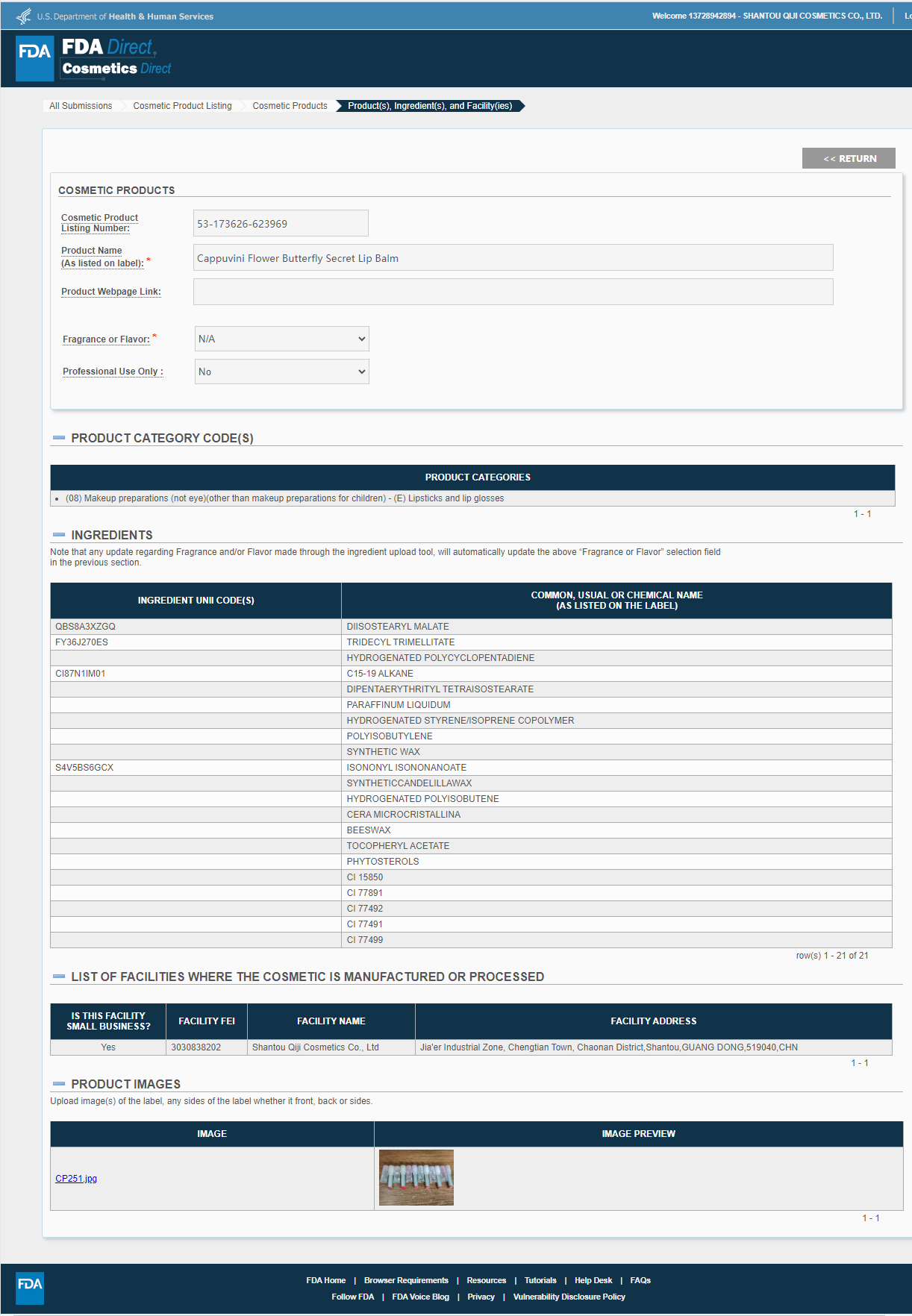Screen dimensions: 912x1316
Task: Open the Professional Use Only dropdown
Action: click(x=281, y=372)
